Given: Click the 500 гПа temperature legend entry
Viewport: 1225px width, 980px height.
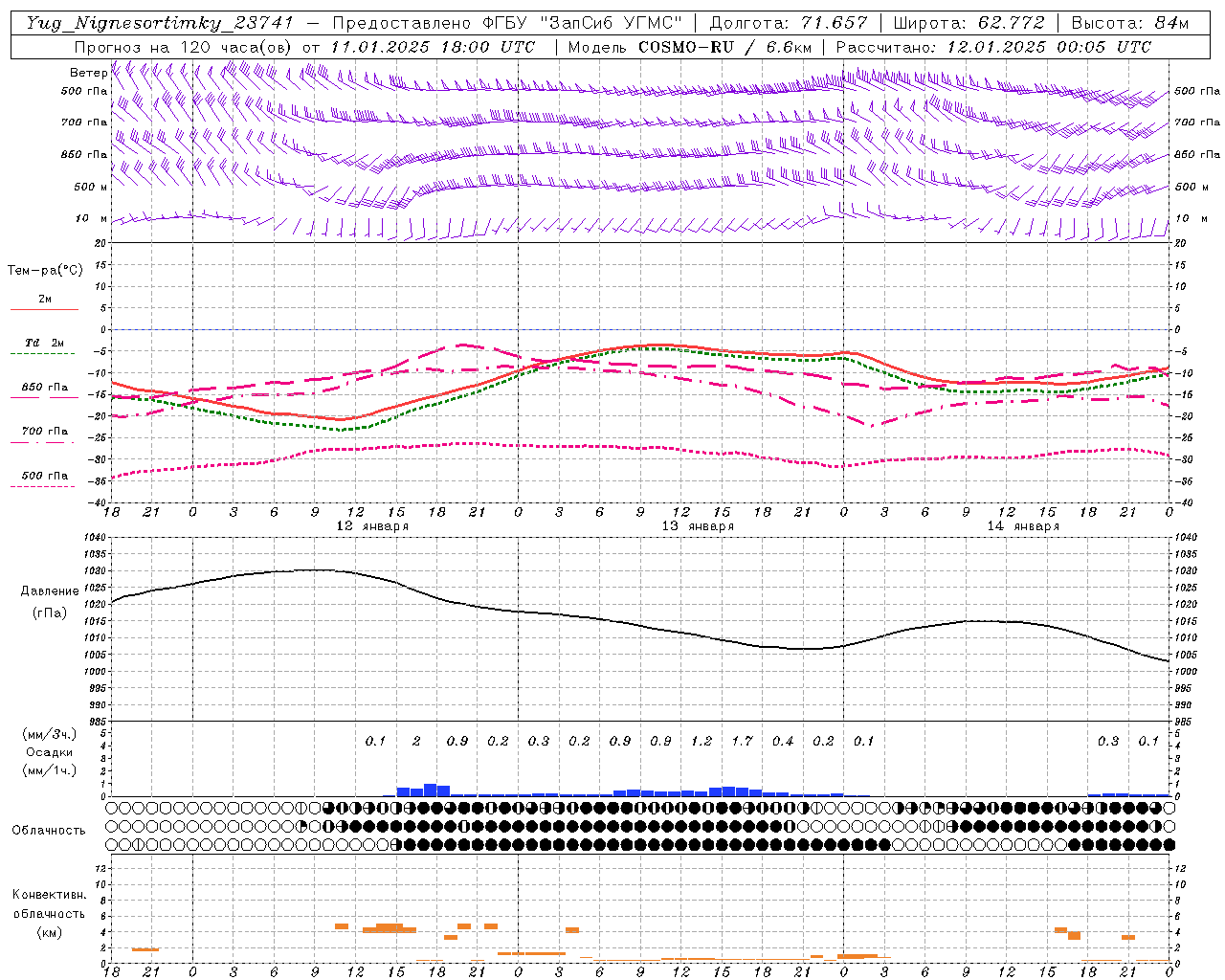Looking at the screenshot, I should click(45, 476).
